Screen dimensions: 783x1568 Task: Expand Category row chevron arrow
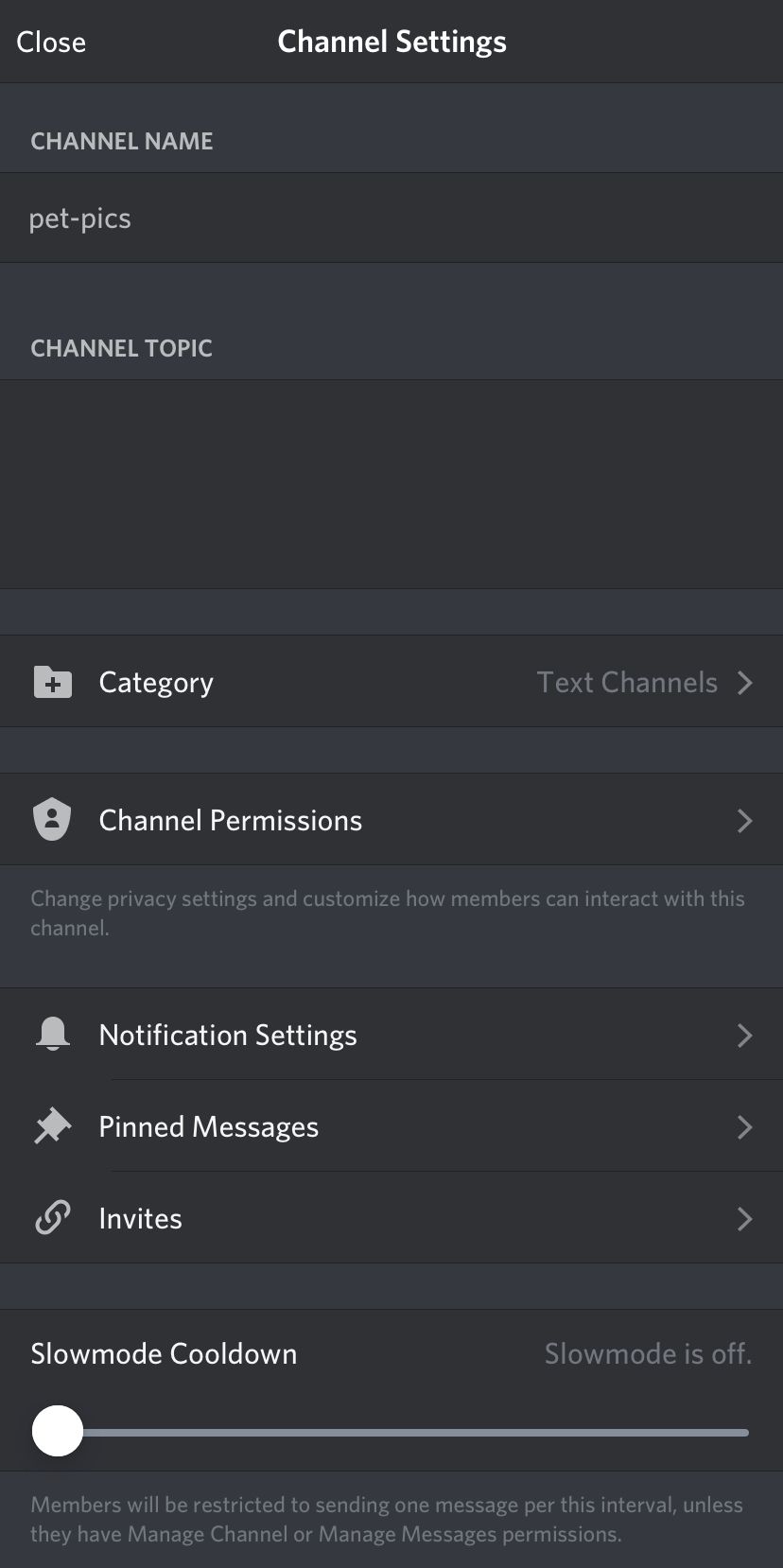[744, 682]
